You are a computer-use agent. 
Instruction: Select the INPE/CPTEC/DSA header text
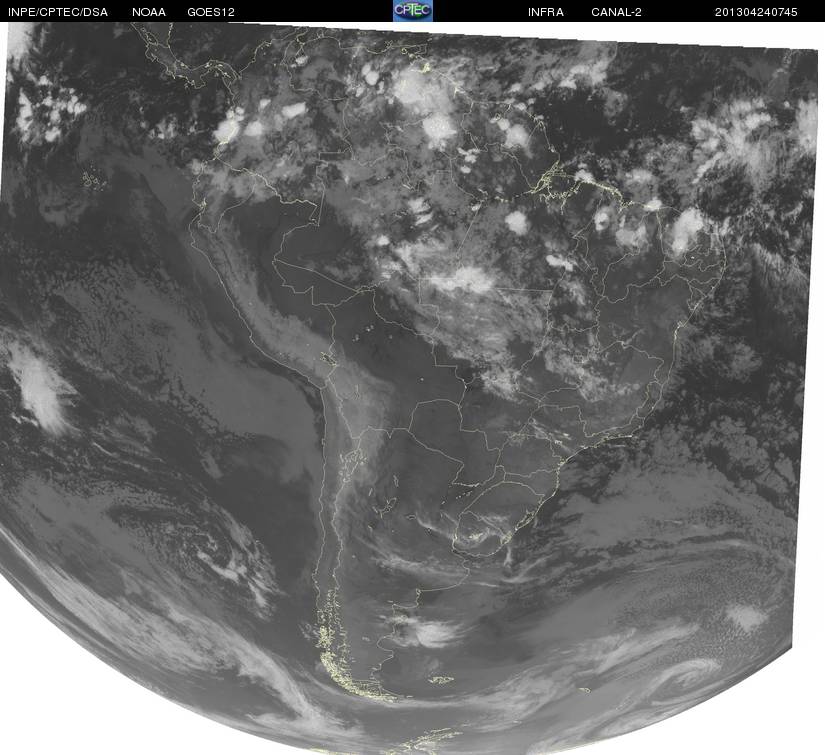(58, 12)
